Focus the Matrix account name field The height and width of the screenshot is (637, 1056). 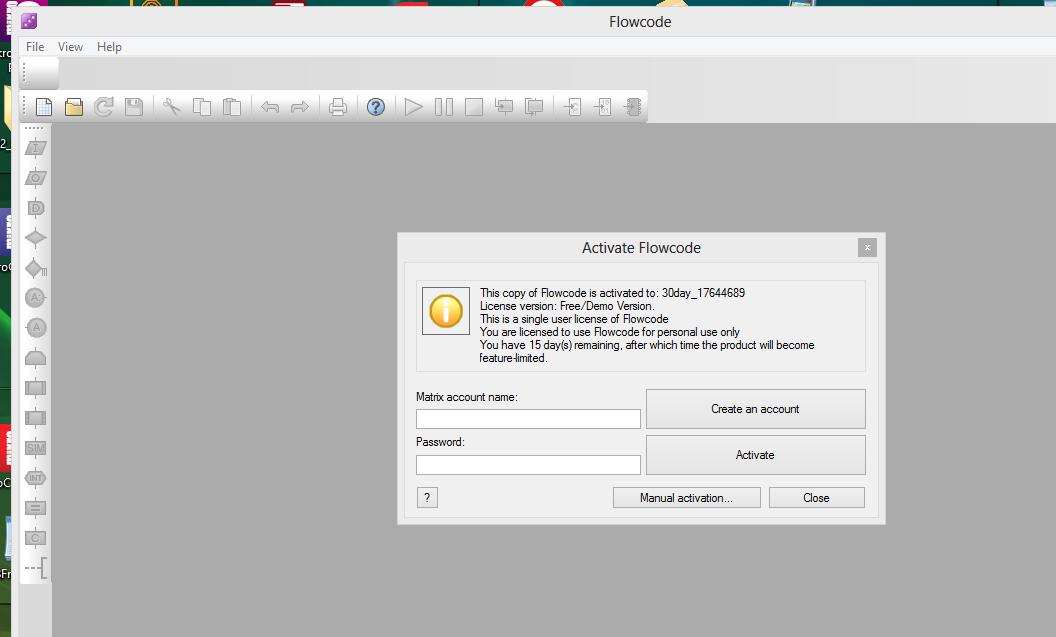(528, 419)
